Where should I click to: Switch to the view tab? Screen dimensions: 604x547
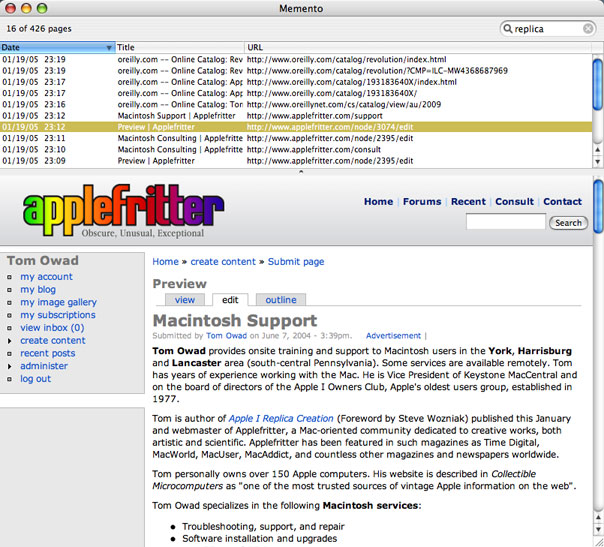(x=185, y=300)
